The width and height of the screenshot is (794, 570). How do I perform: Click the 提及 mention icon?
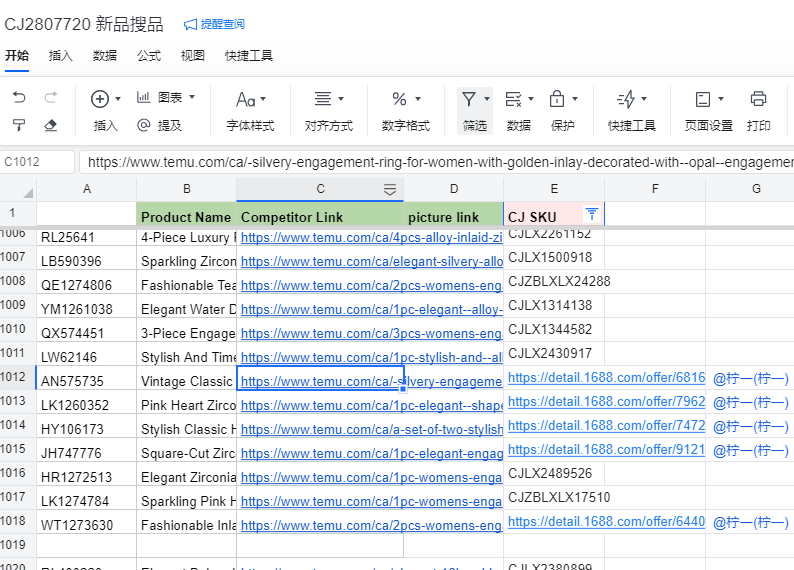(143, 125)
